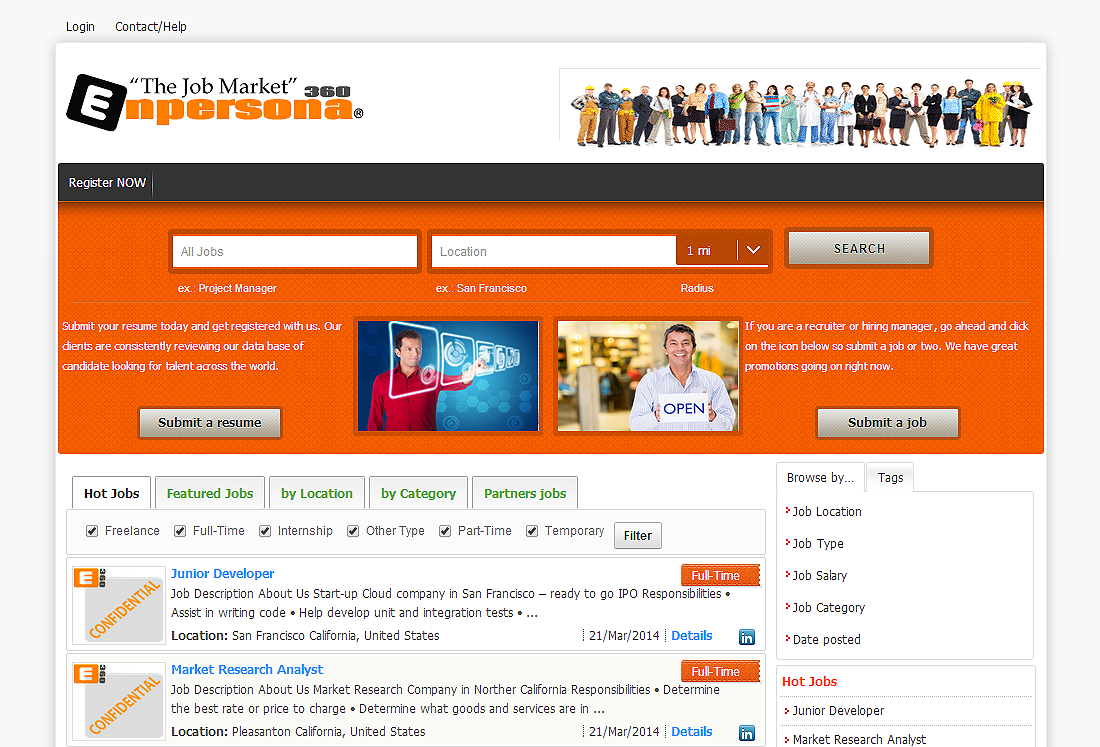Toggle the Full-Time checkbox
Image resolution: width=1100 pixels, height=747 pixels.
coord(180,531)
